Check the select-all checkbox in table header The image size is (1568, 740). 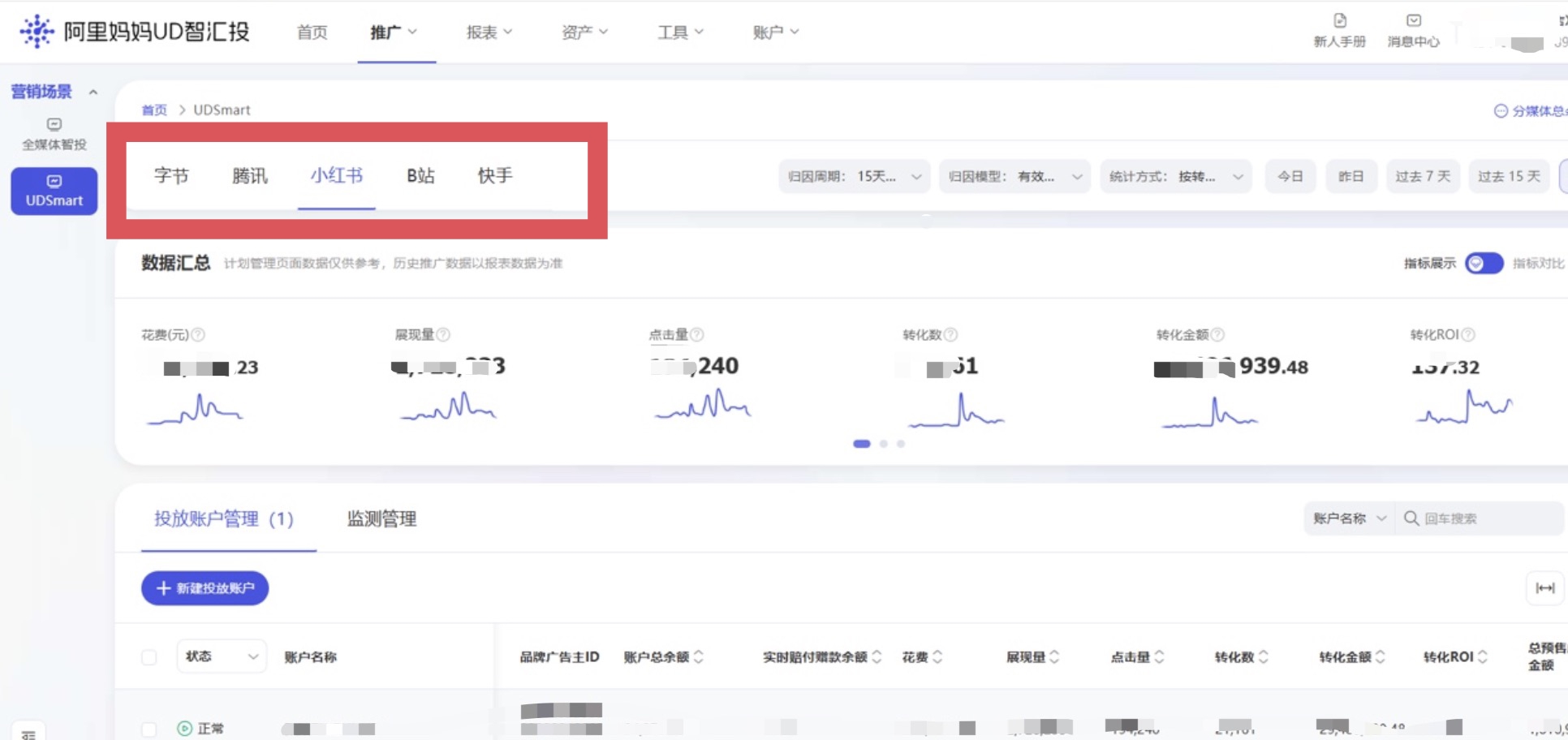[x=149, y=657]
